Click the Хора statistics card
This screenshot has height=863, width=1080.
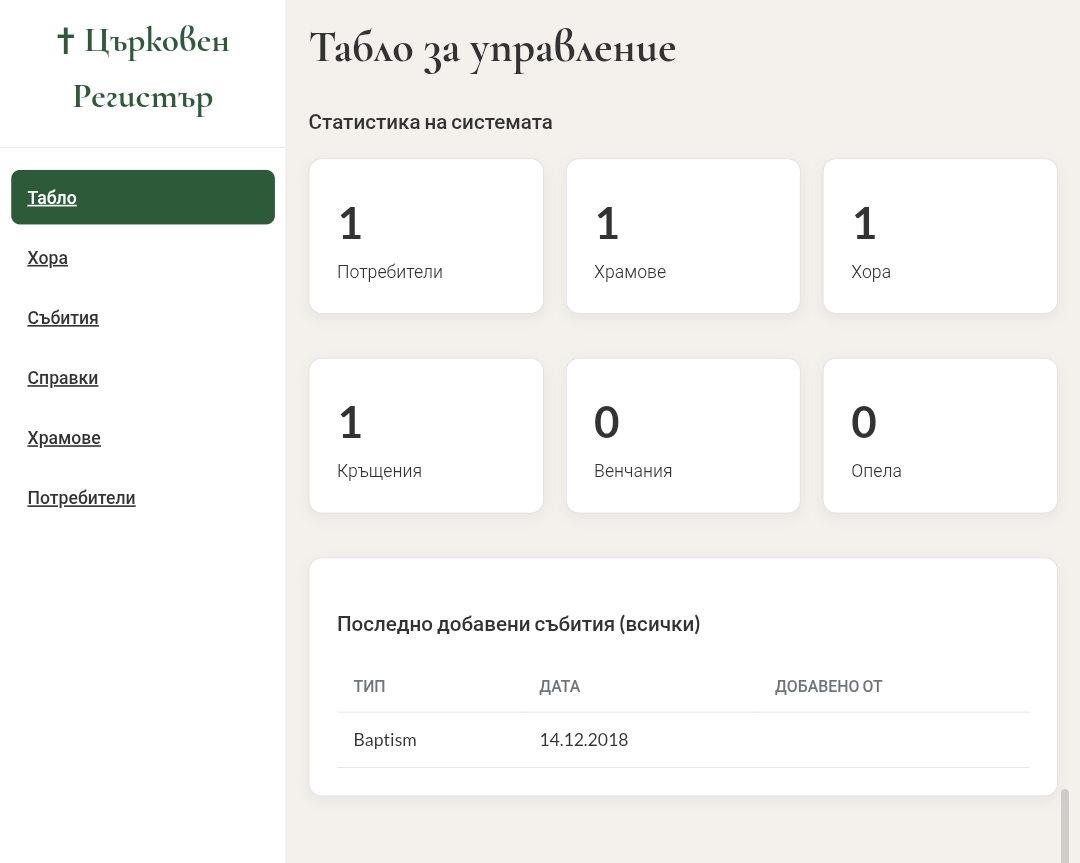coord(940,235)
